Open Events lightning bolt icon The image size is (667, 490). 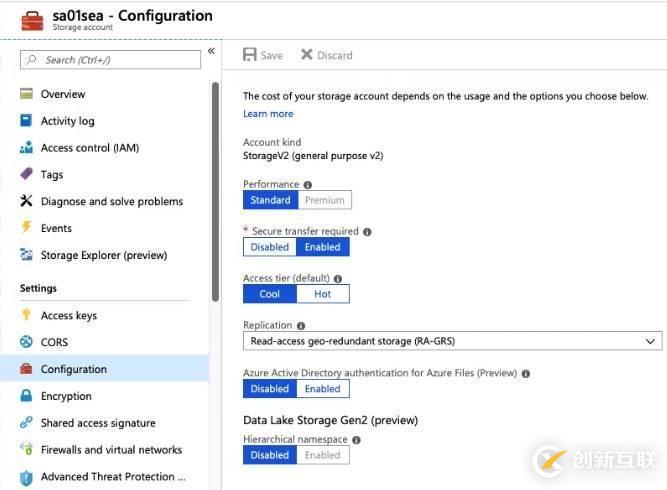[x=26, y=228]
